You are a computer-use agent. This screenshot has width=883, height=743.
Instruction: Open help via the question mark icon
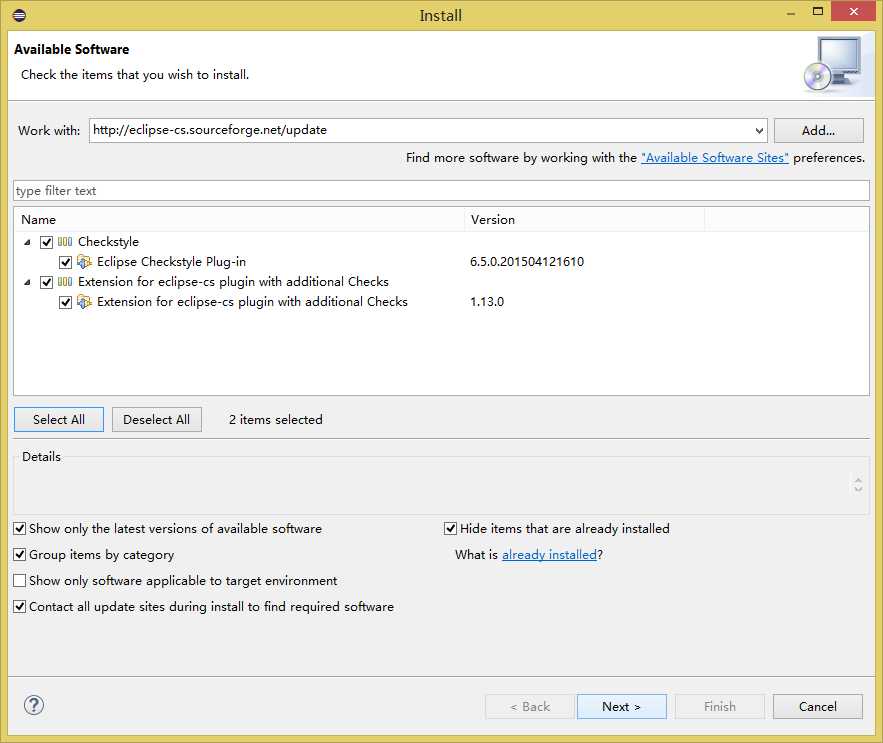(x=34, y=705)
